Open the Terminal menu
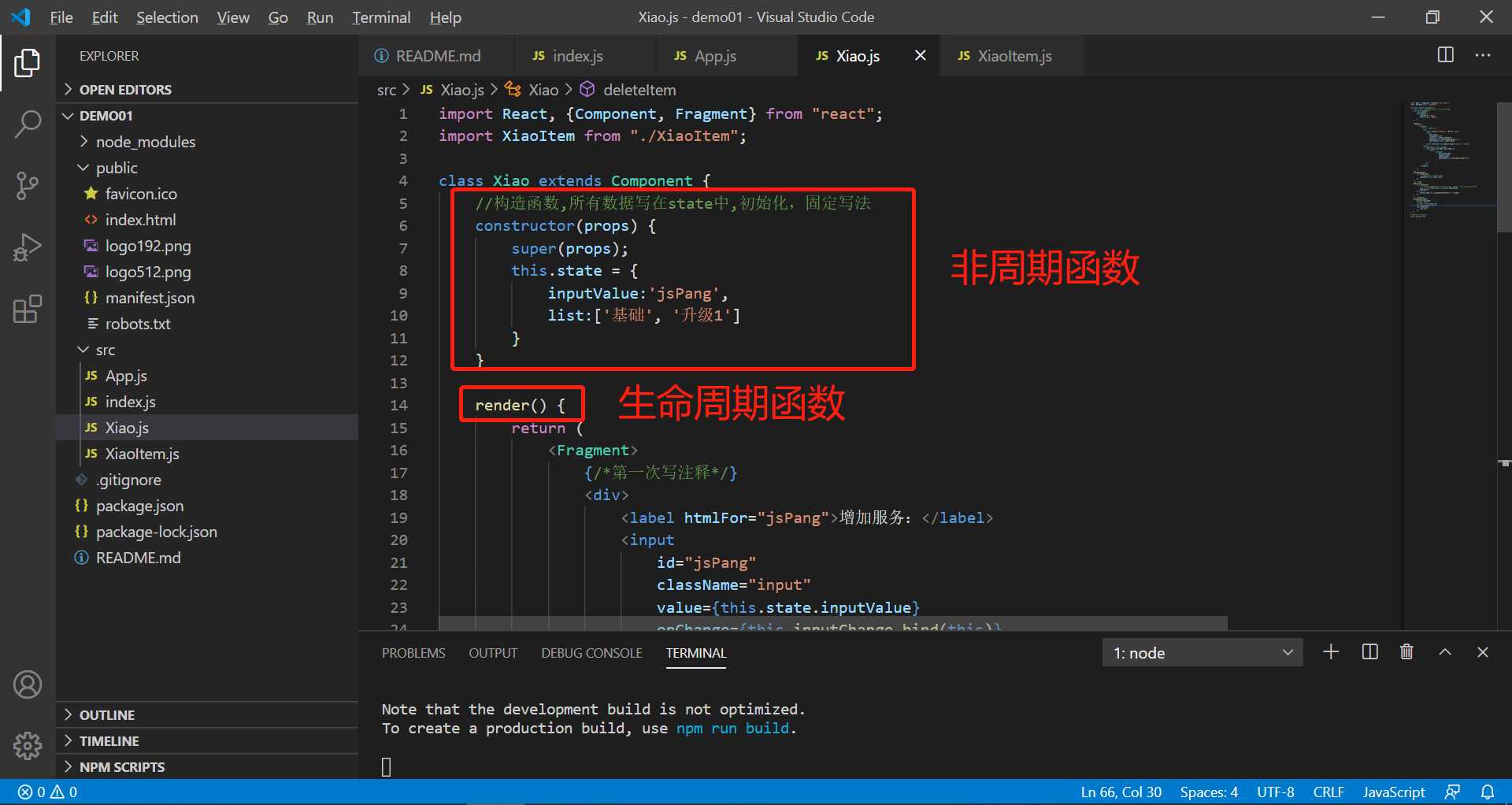 click(381, 17)
